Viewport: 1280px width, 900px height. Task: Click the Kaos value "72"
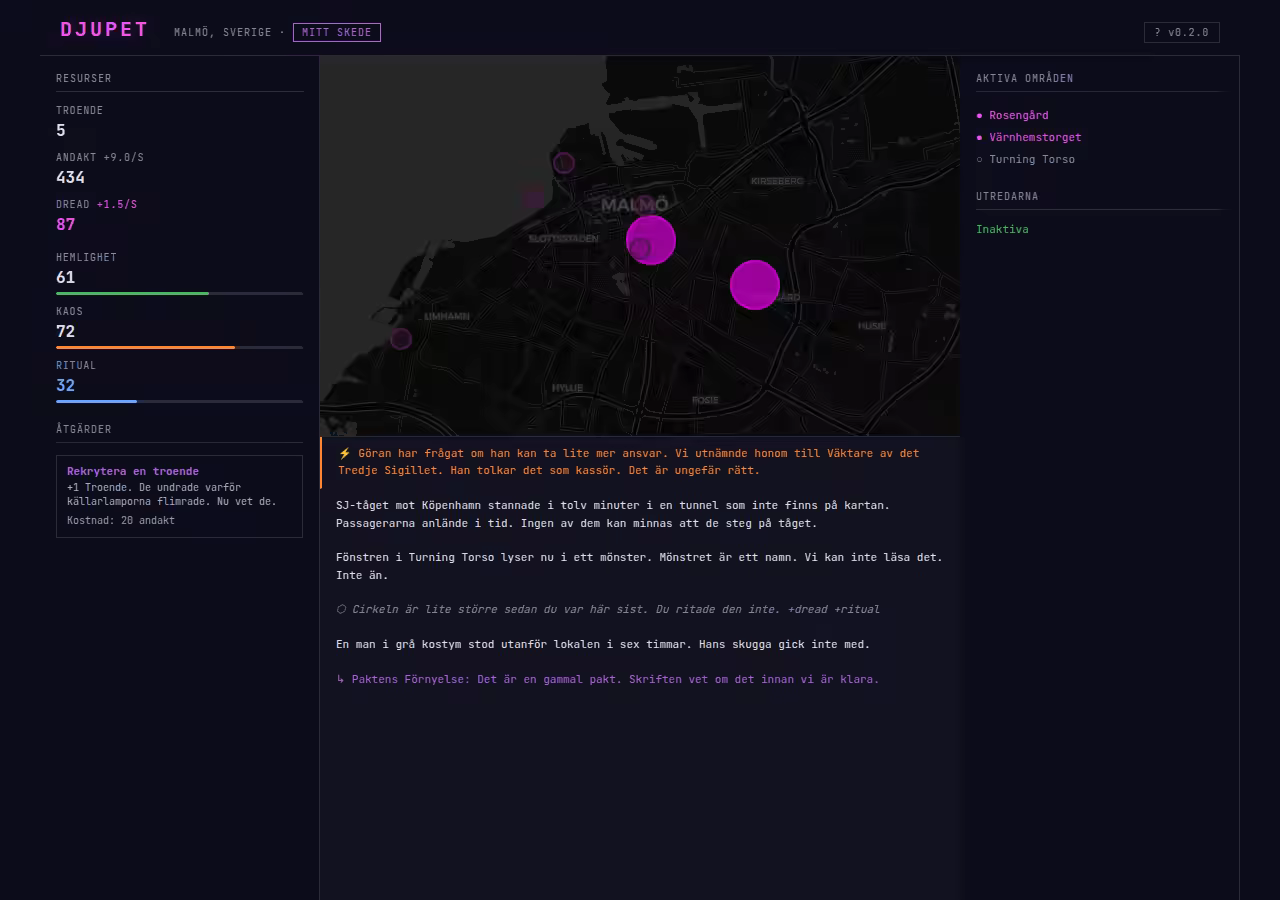pos(66,331)
